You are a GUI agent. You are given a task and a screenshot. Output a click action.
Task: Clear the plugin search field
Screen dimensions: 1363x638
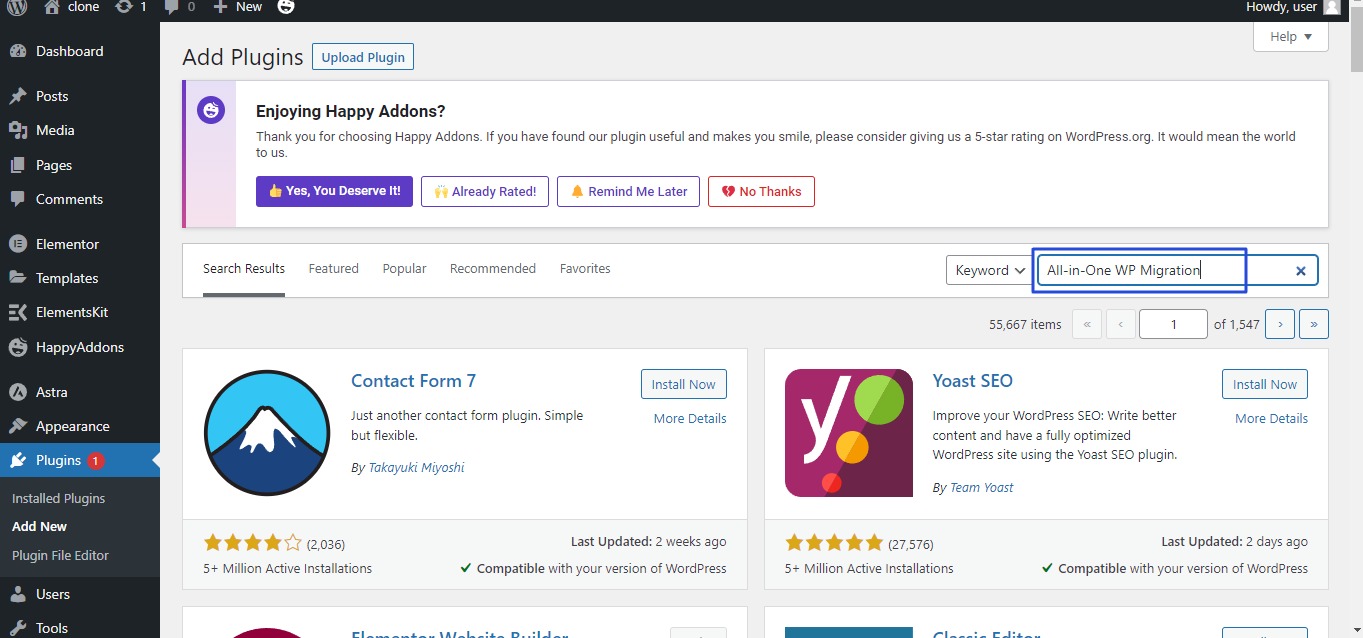point(1301,270)
